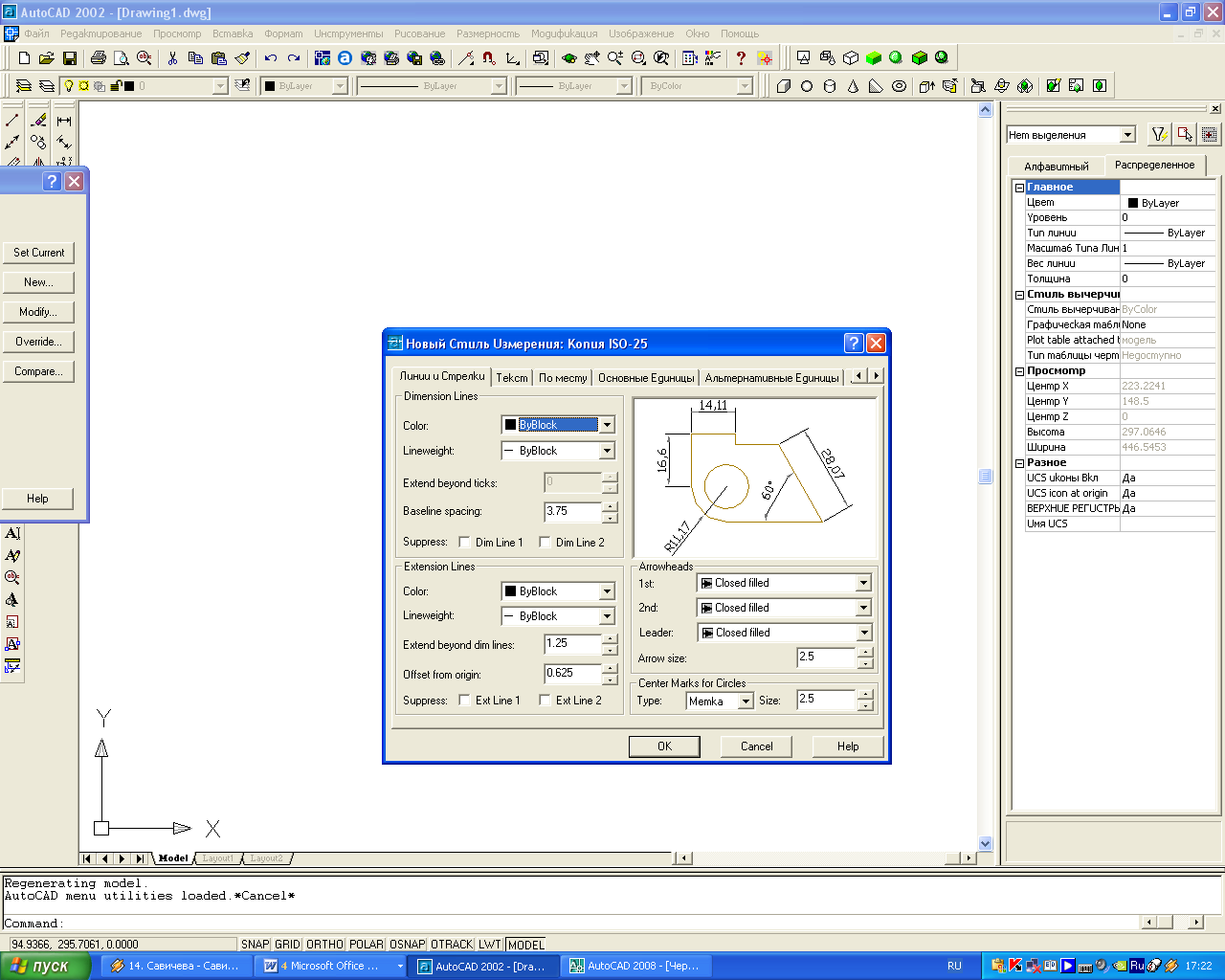Click the Modify... button
This screenshot has width=1225, height=980.
pyautogui.click(x=38, y=312)
